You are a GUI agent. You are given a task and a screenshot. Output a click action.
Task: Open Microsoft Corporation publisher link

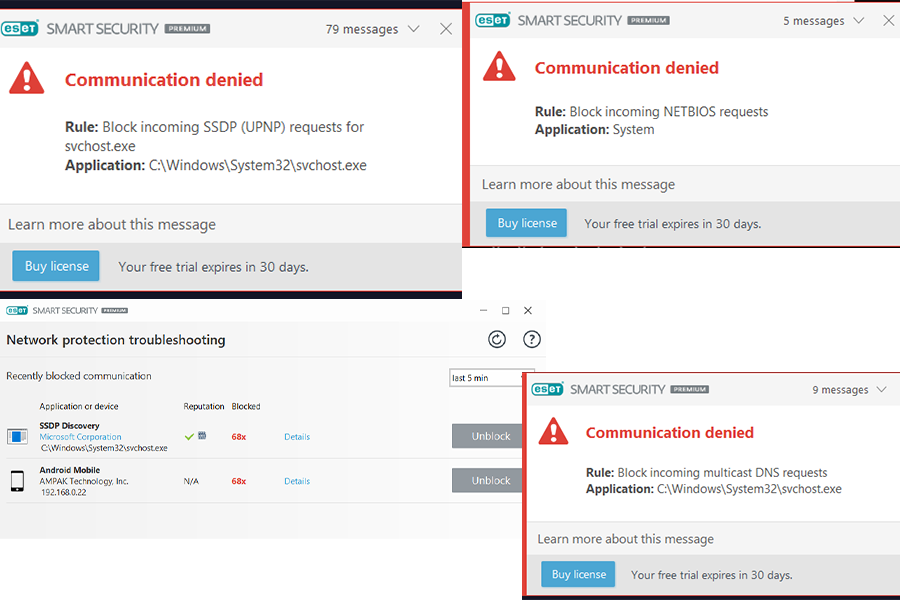pos(80,437)
